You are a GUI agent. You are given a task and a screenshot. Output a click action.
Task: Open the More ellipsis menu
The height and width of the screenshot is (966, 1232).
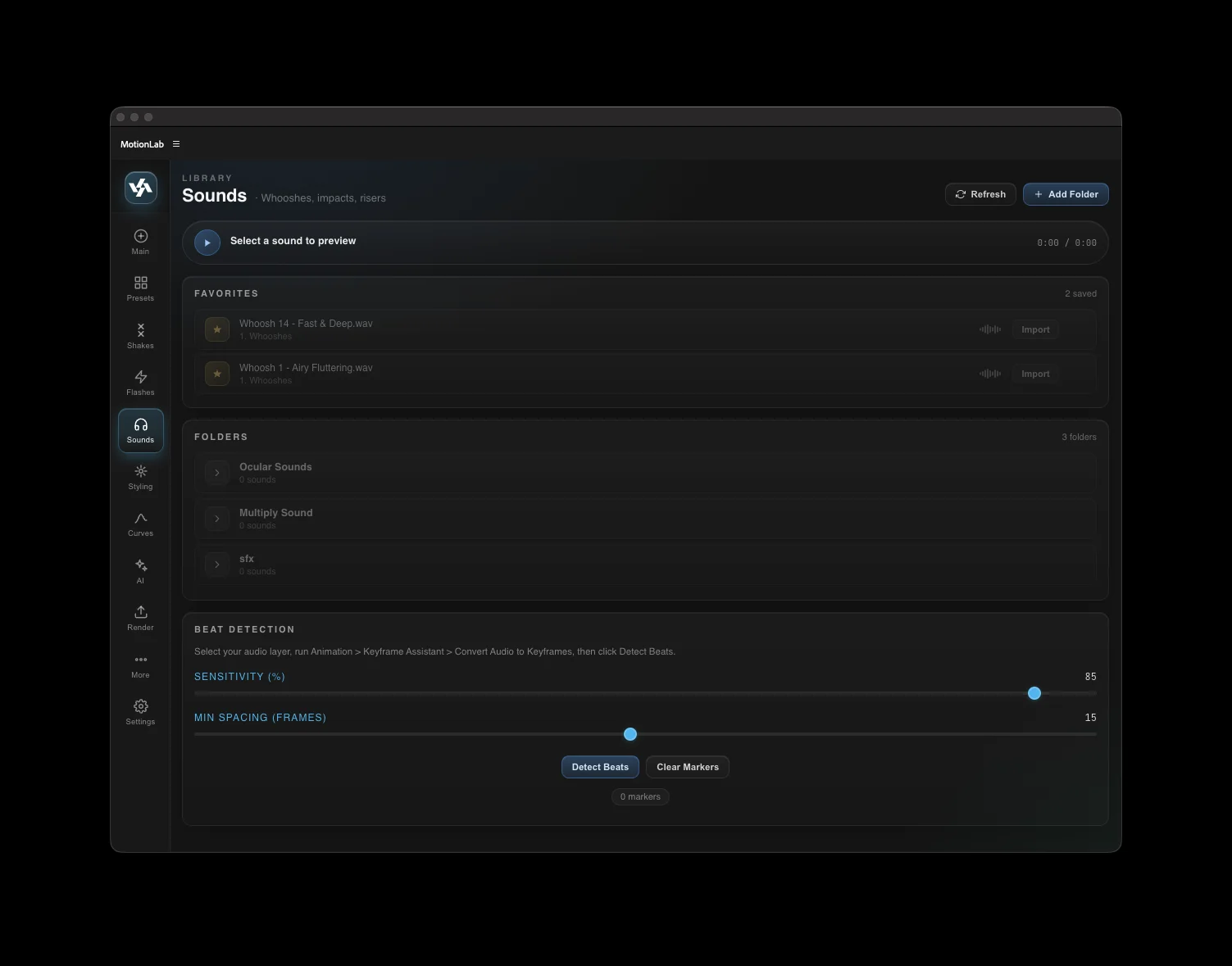(x=140, y=665)
